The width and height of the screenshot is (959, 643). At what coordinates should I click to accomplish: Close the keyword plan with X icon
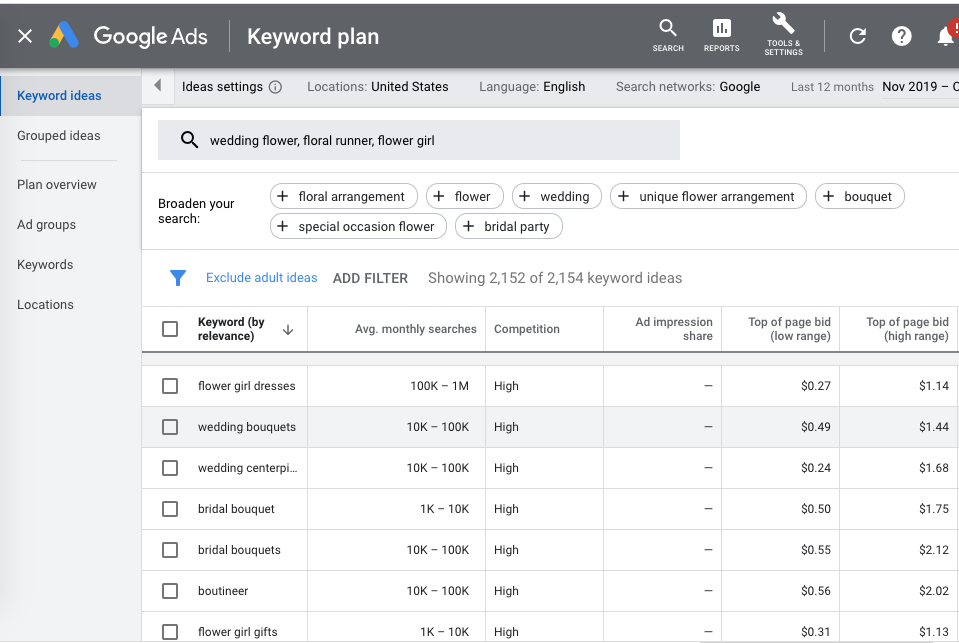[x=25, y=36]
